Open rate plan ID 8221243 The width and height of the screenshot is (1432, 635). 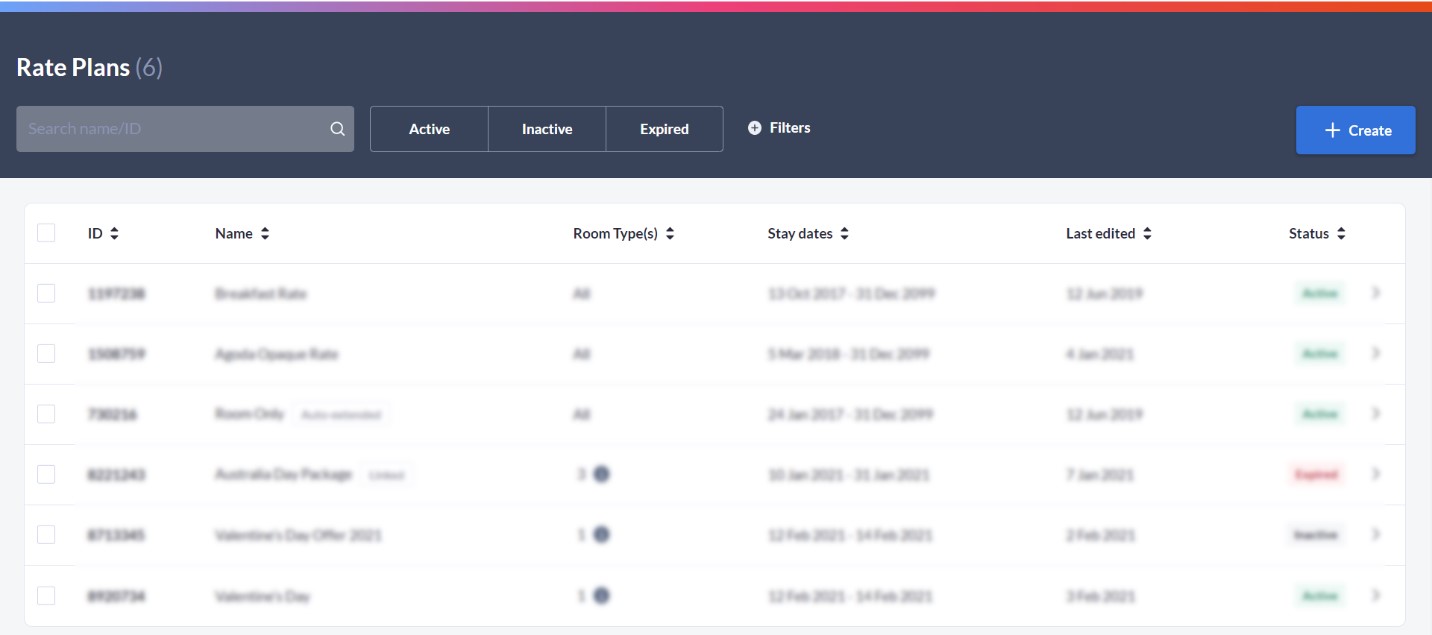[x=116, y=475]
